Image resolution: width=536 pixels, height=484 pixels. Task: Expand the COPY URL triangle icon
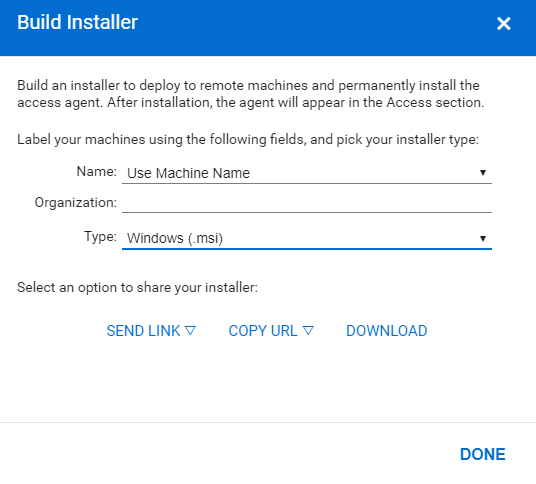point(308,331)
